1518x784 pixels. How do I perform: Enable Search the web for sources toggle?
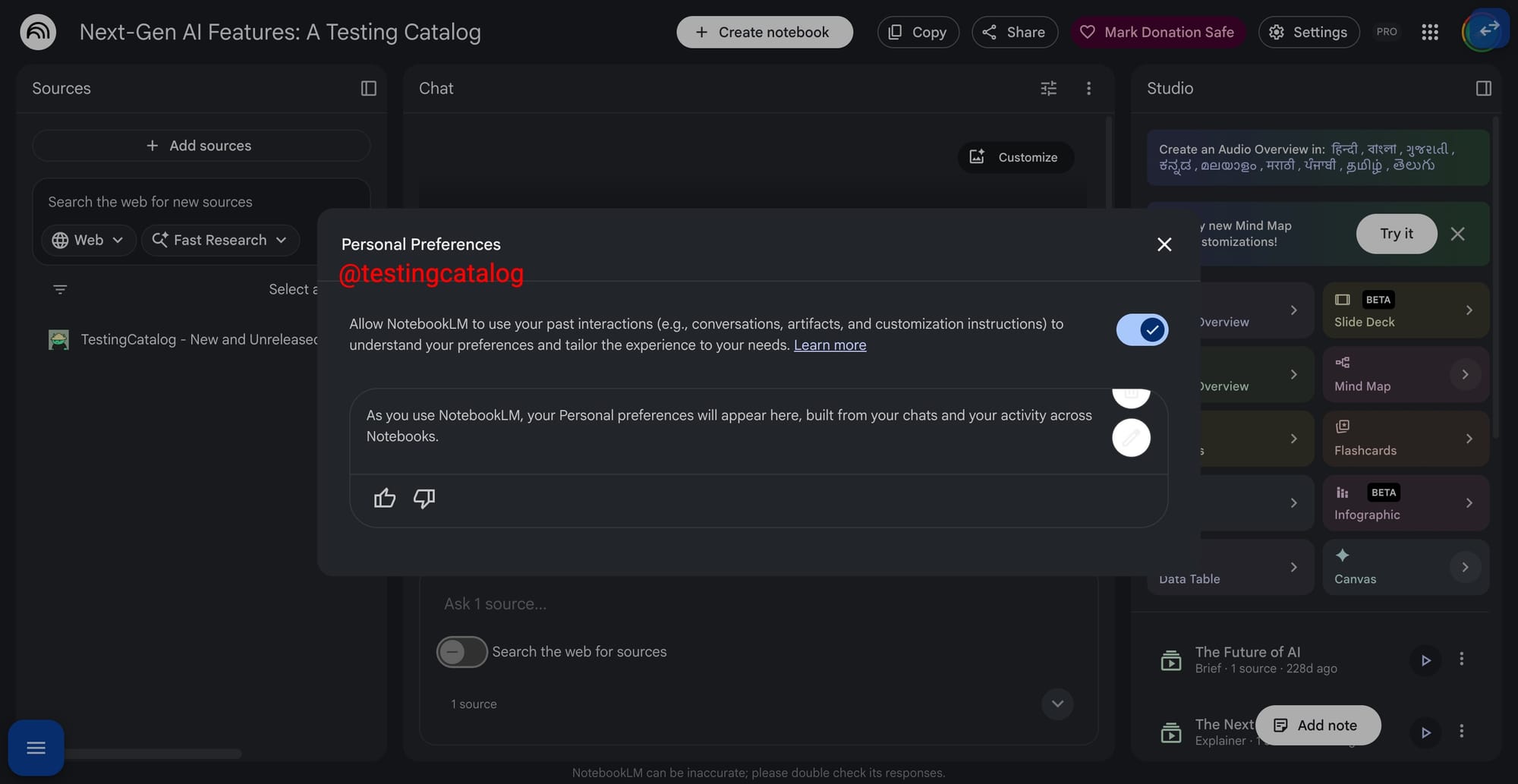(461, 652)
